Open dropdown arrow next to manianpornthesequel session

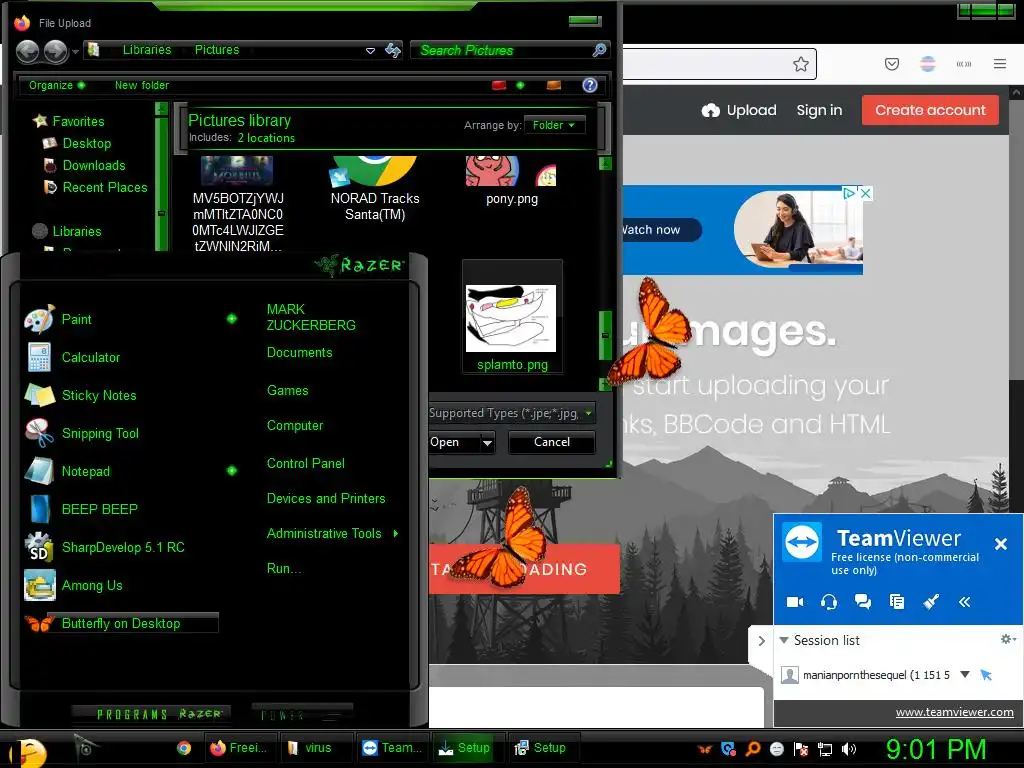tap(965, 675)
